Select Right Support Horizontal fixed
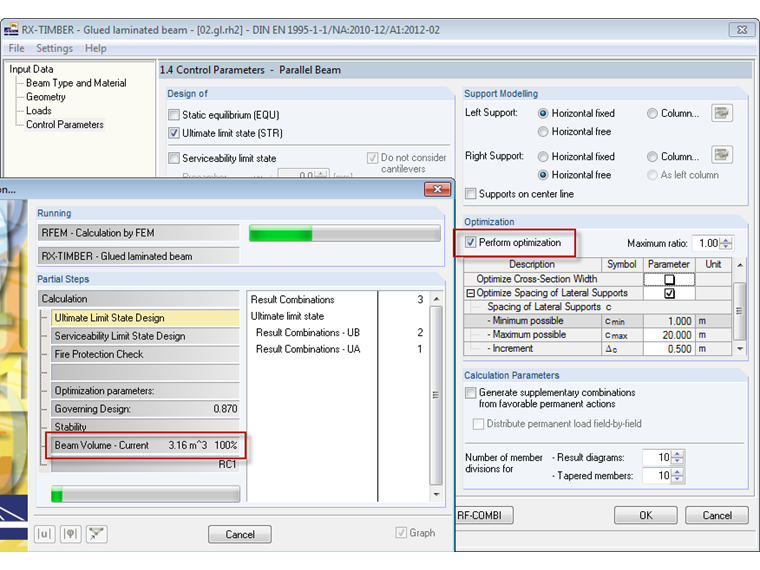 543,157
